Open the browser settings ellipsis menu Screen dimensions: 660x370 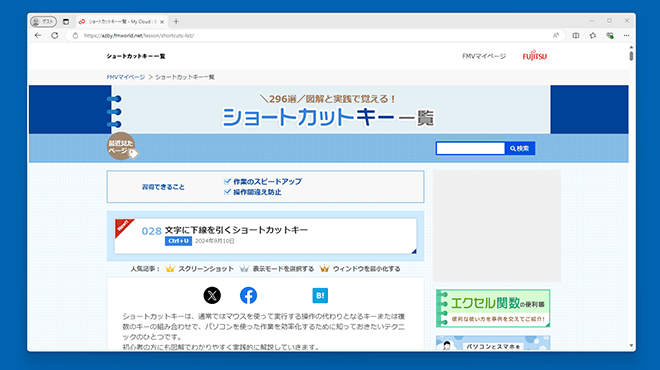tap(626, 36)
